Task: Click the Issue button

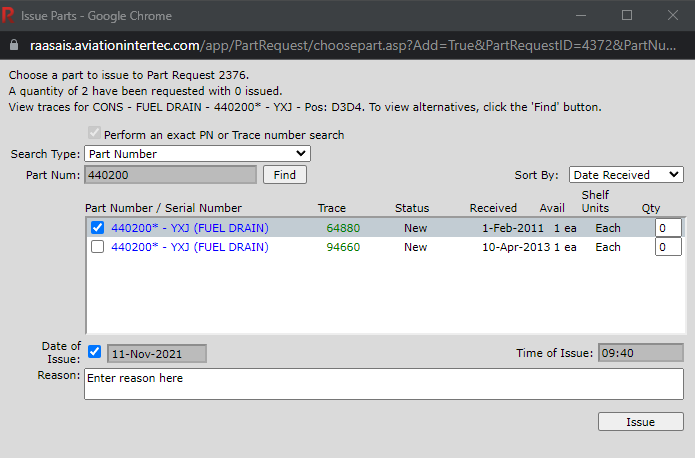Action: point(640,422)
